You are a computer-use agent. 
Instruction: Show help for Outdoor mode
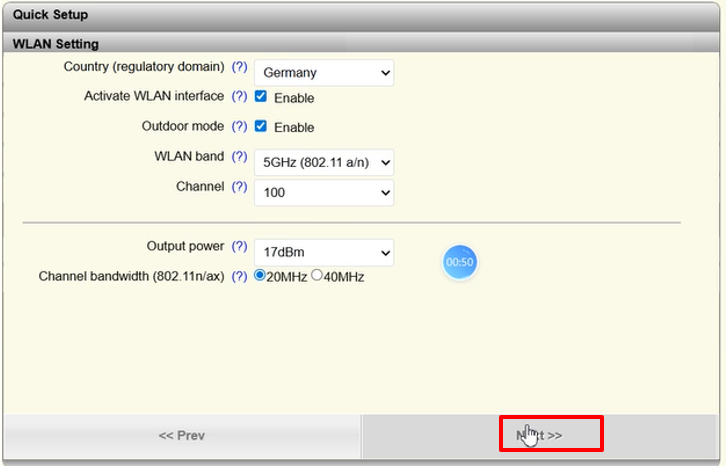click(239, 127)
